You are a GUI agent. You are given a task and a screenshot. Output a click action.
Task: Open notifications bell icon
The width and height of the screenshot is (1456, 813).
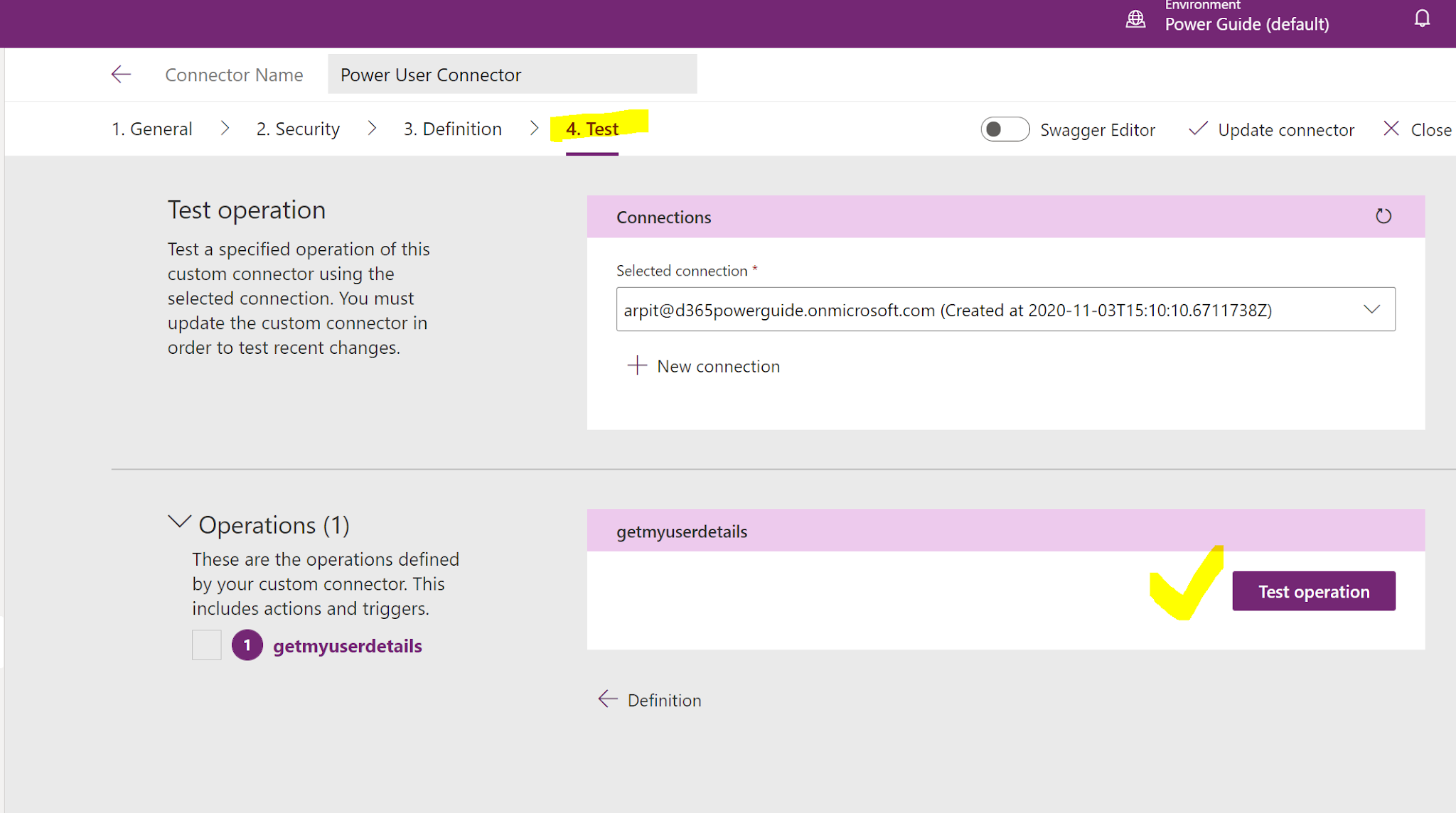pos(1422,18)
